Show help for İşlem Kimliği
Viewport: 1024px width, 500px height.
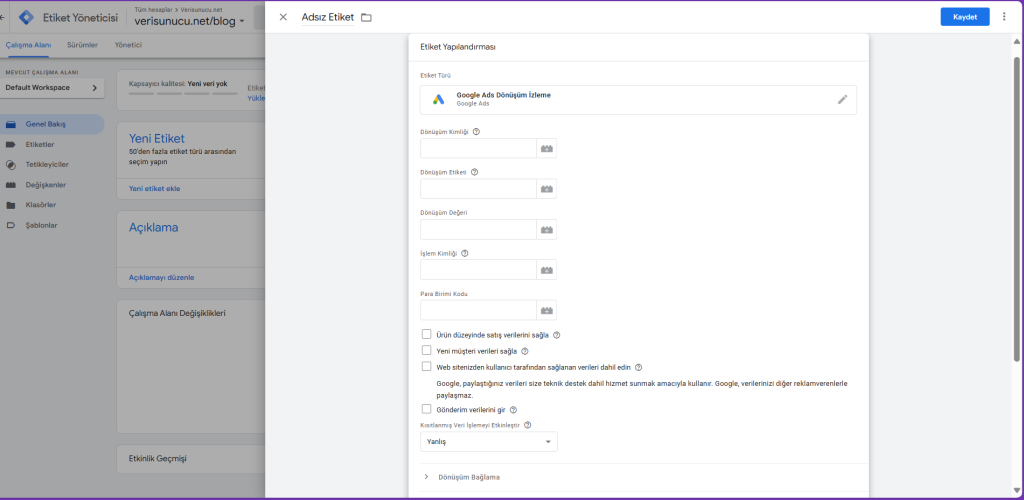pyautogui.click(x=465, y=253)
